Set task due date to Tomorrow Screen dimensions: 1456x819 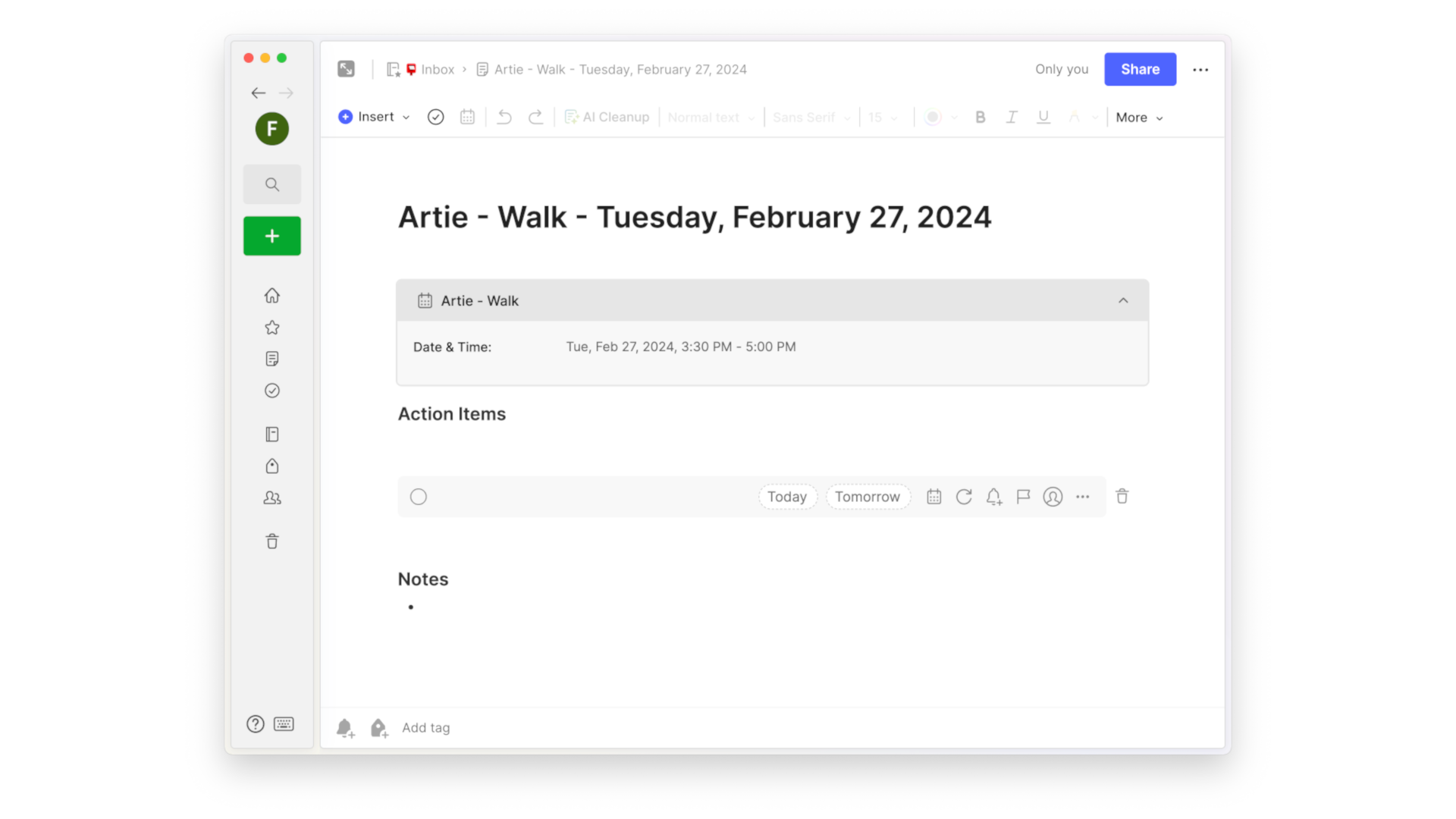[867, 497]
